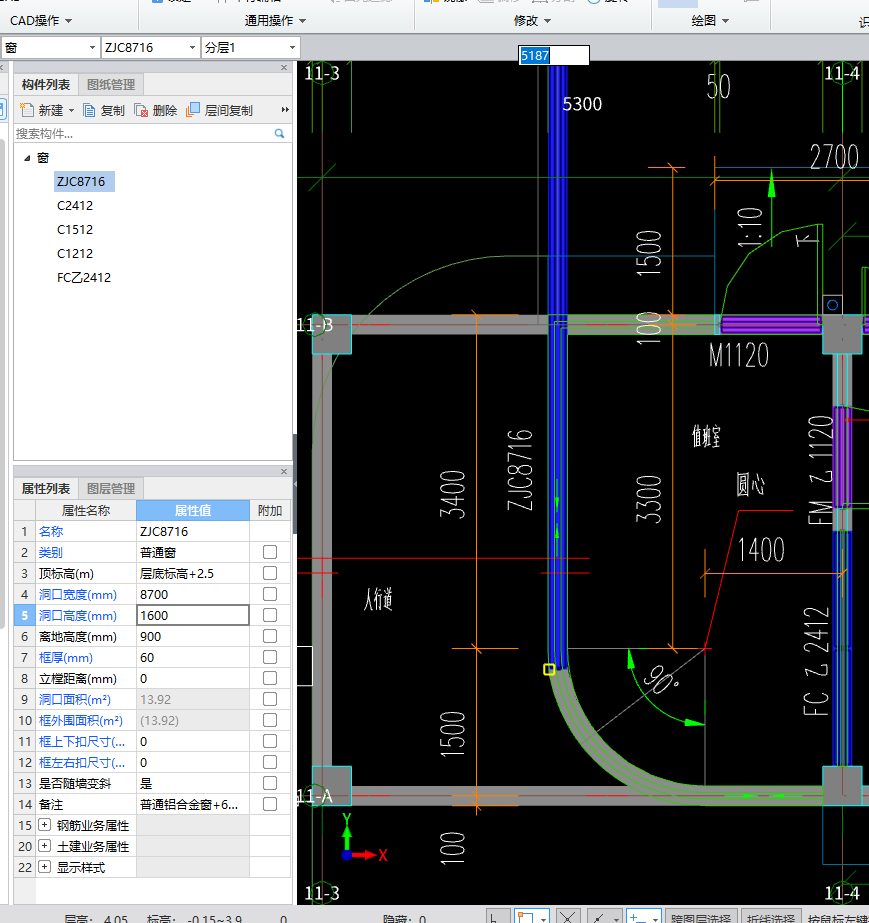Check the 附加 box for 立樘距离 row
The image size is (869, 923).
[x=270, y=678]
